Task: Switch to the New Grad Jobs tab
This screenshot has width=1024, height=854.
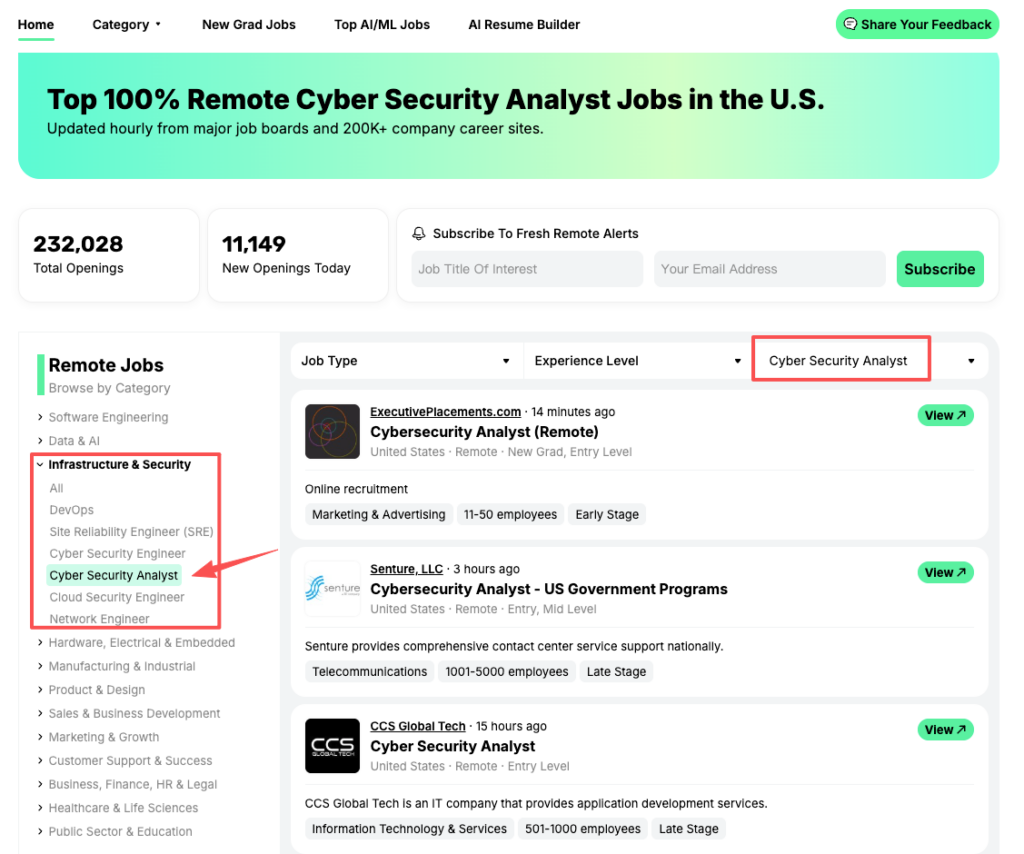Action: coord(248,24)
